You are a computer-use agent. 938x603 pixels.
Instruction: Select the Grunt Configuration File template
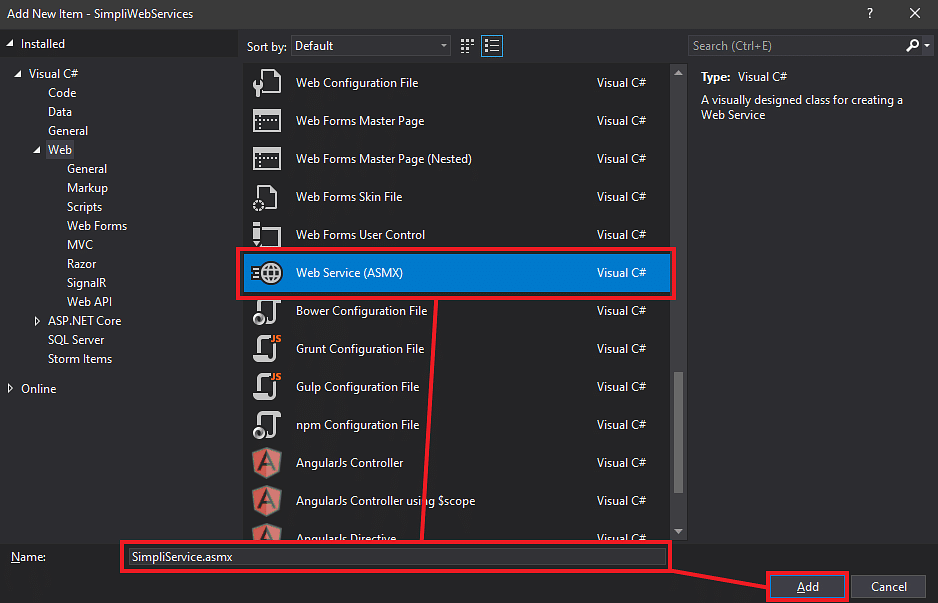click(x=458, y=349)
